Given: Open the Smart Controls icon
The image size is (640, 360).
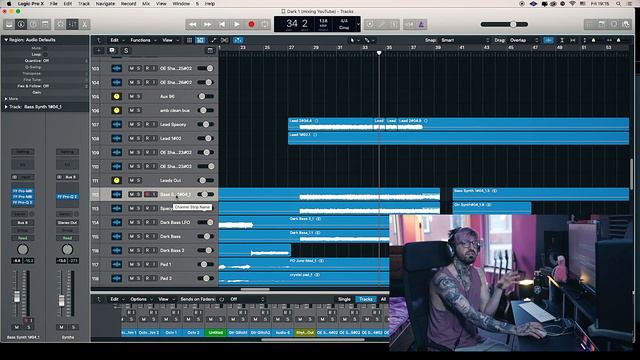Looking at the screenshot, I should [60, 24].
